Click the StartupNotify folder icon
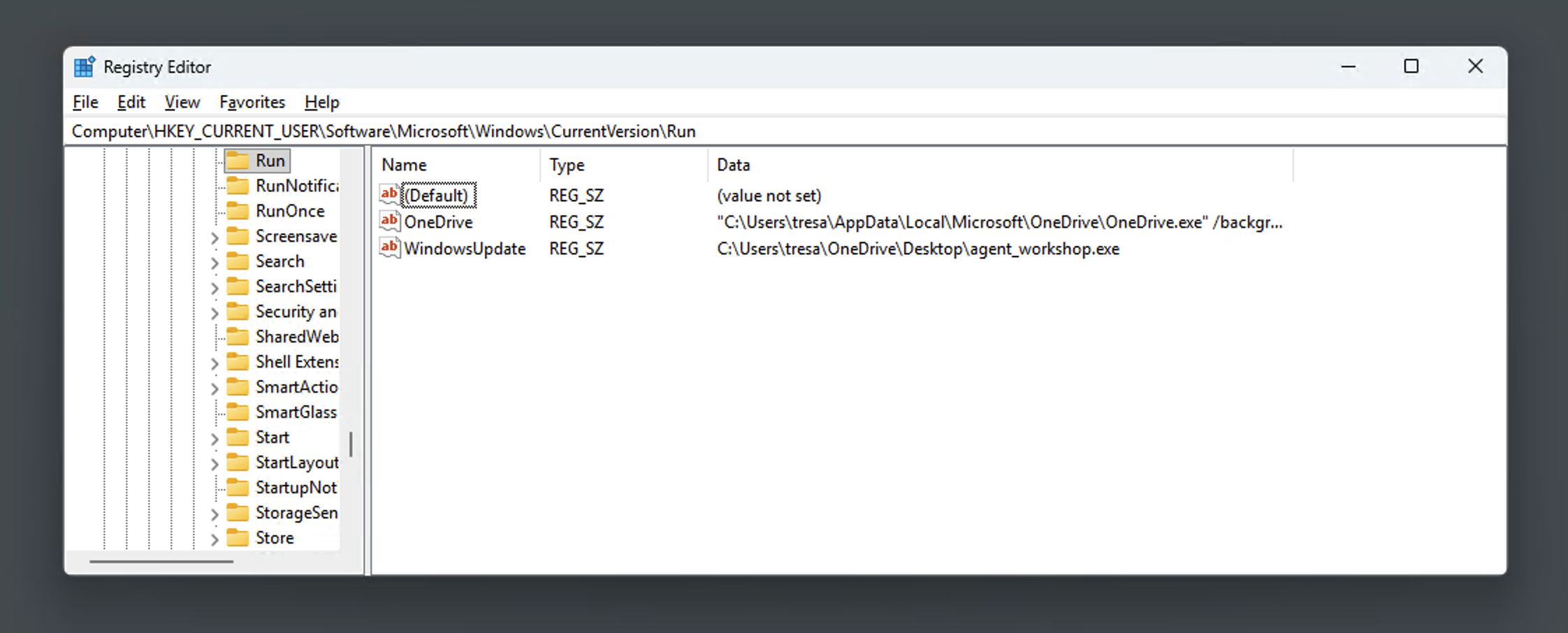The image size is (1568, 633). [238, 488]
